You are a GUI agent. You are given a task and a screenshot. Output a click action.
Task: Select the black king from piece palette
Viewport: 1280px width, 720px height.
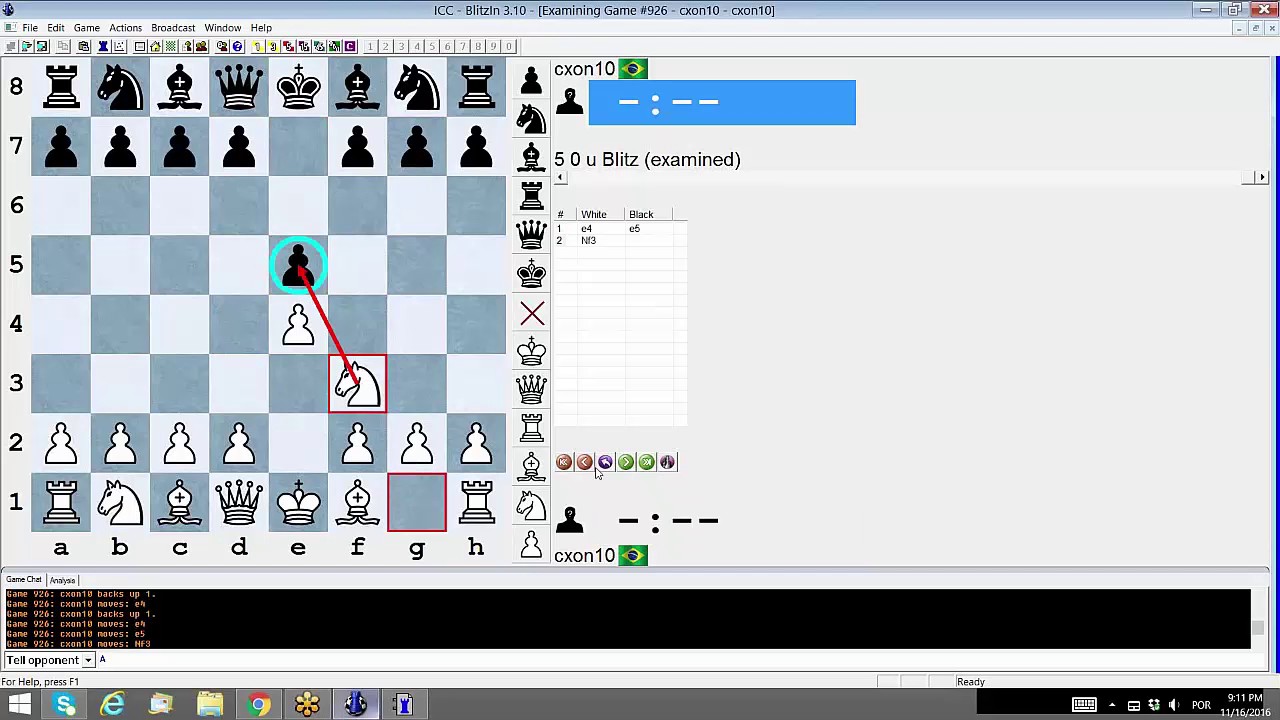click(x=531, y=273)
